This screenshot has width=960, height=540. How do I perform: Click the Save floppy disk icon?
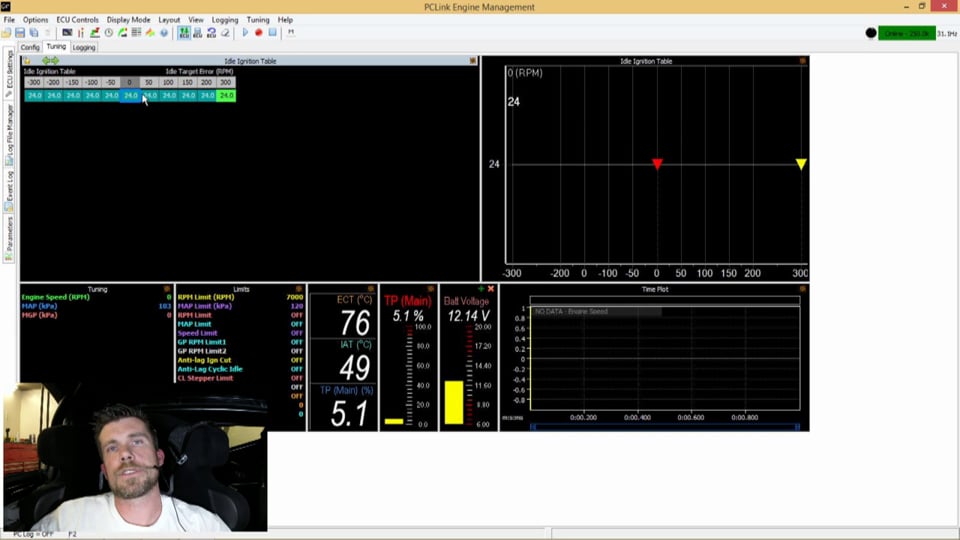coord(20,32)
